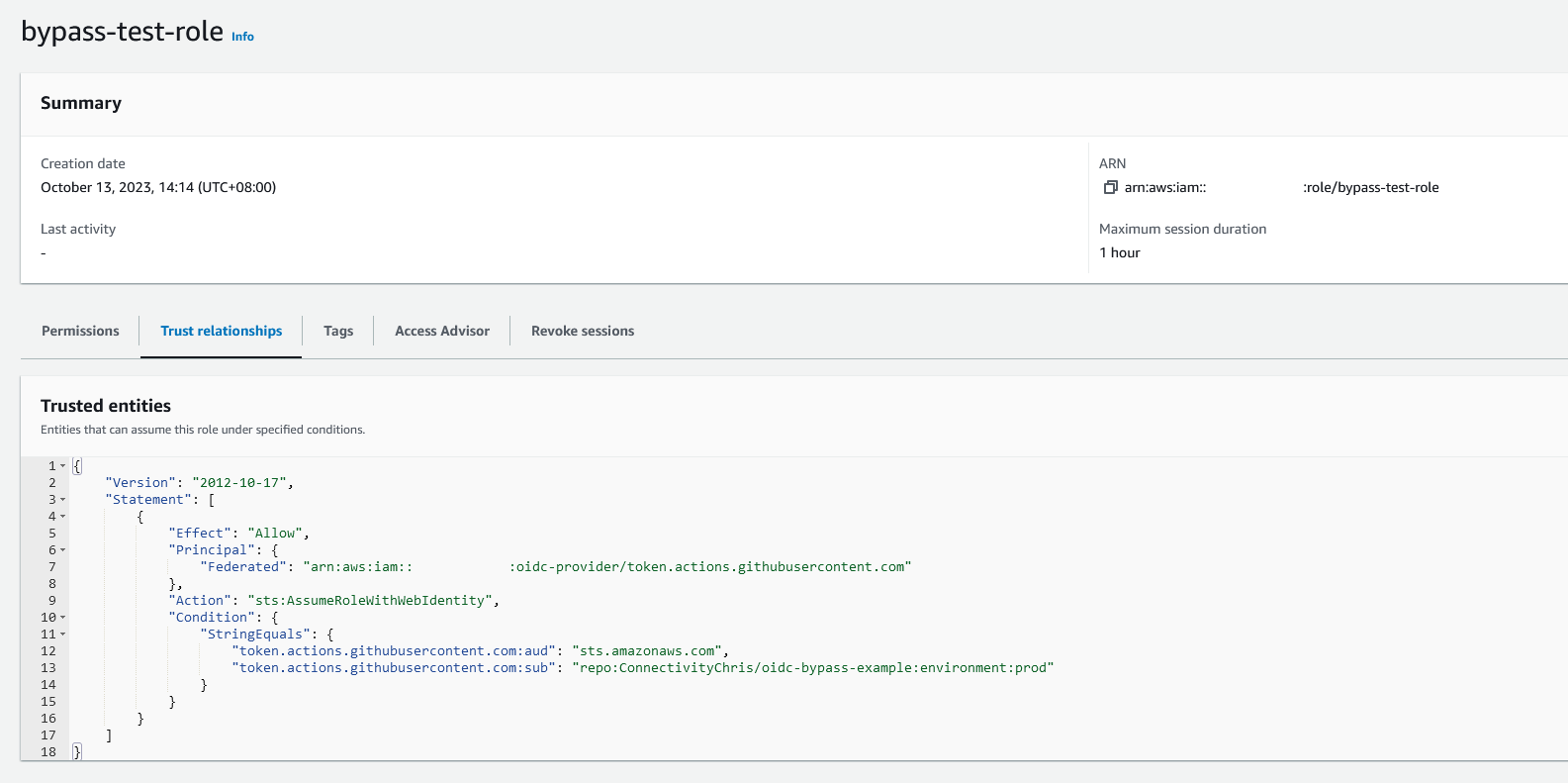Select the "2012-10-17" version string
1568x783 pixels.
239,482
